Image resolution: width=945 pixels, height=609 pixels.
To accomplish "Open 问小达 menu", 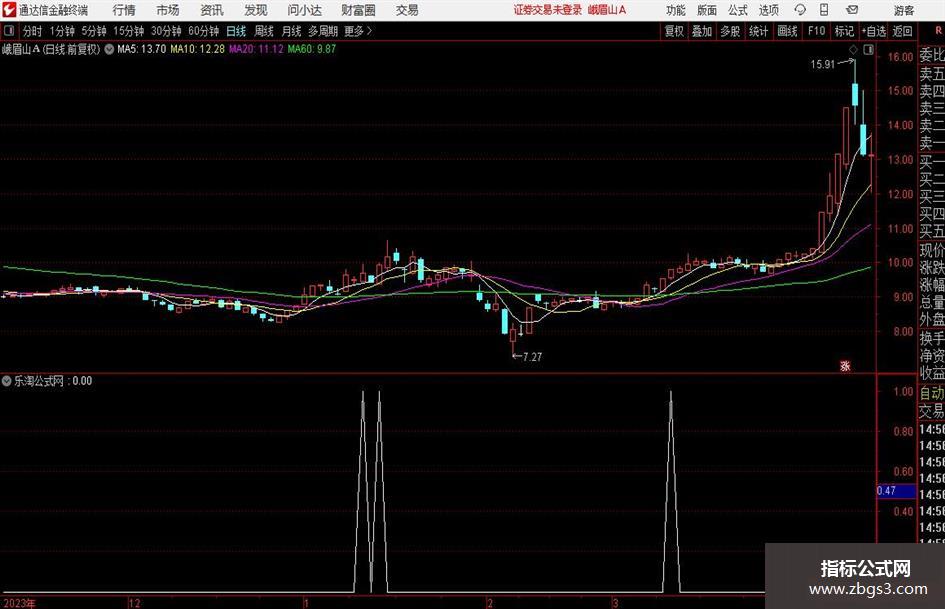I will pos(304,10).
